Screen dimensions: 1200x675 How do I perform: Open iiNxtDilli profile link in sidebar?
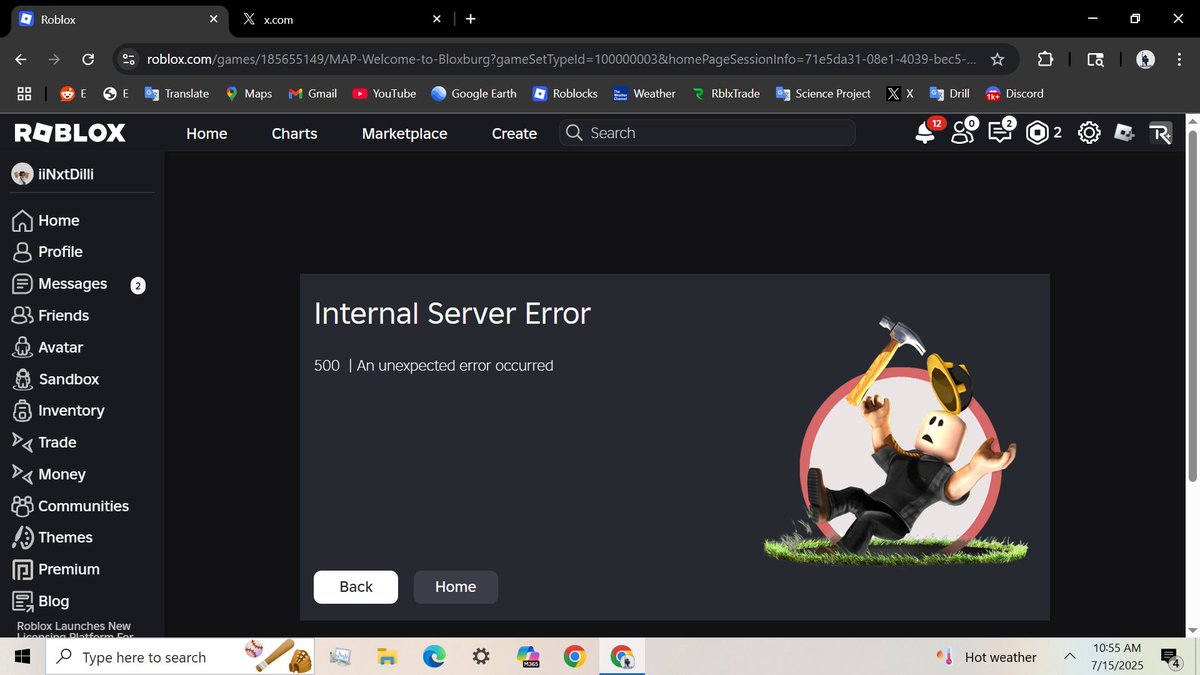click(x=53, y=174)
